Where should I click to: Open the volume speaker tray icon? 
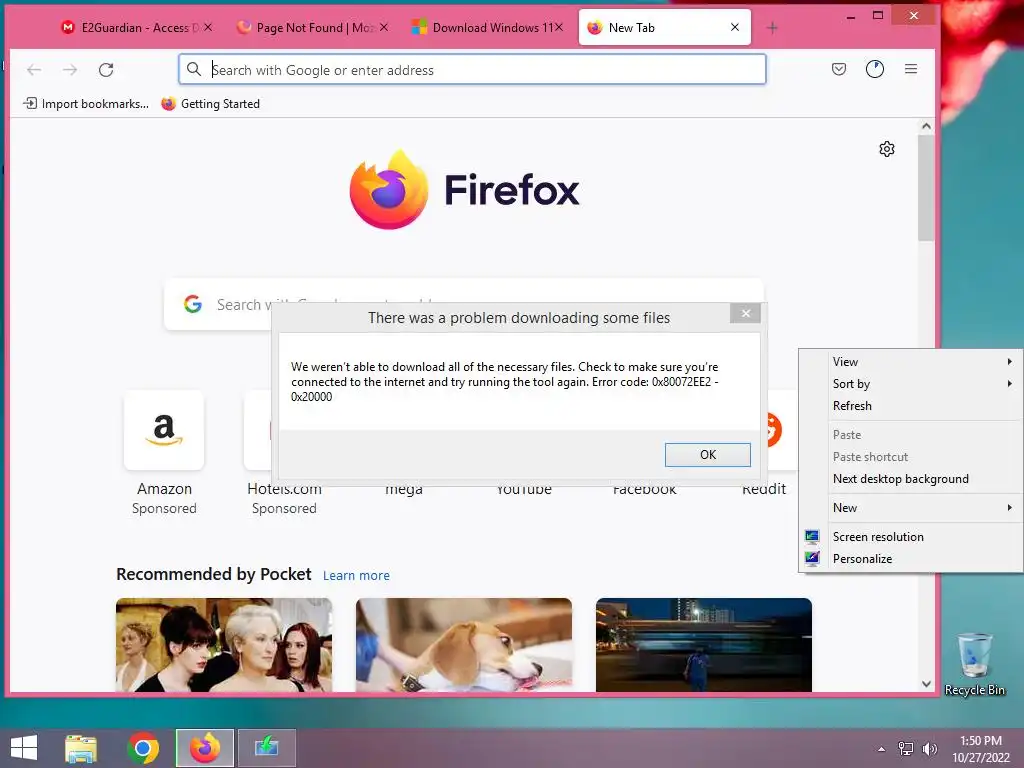[929, 749]
